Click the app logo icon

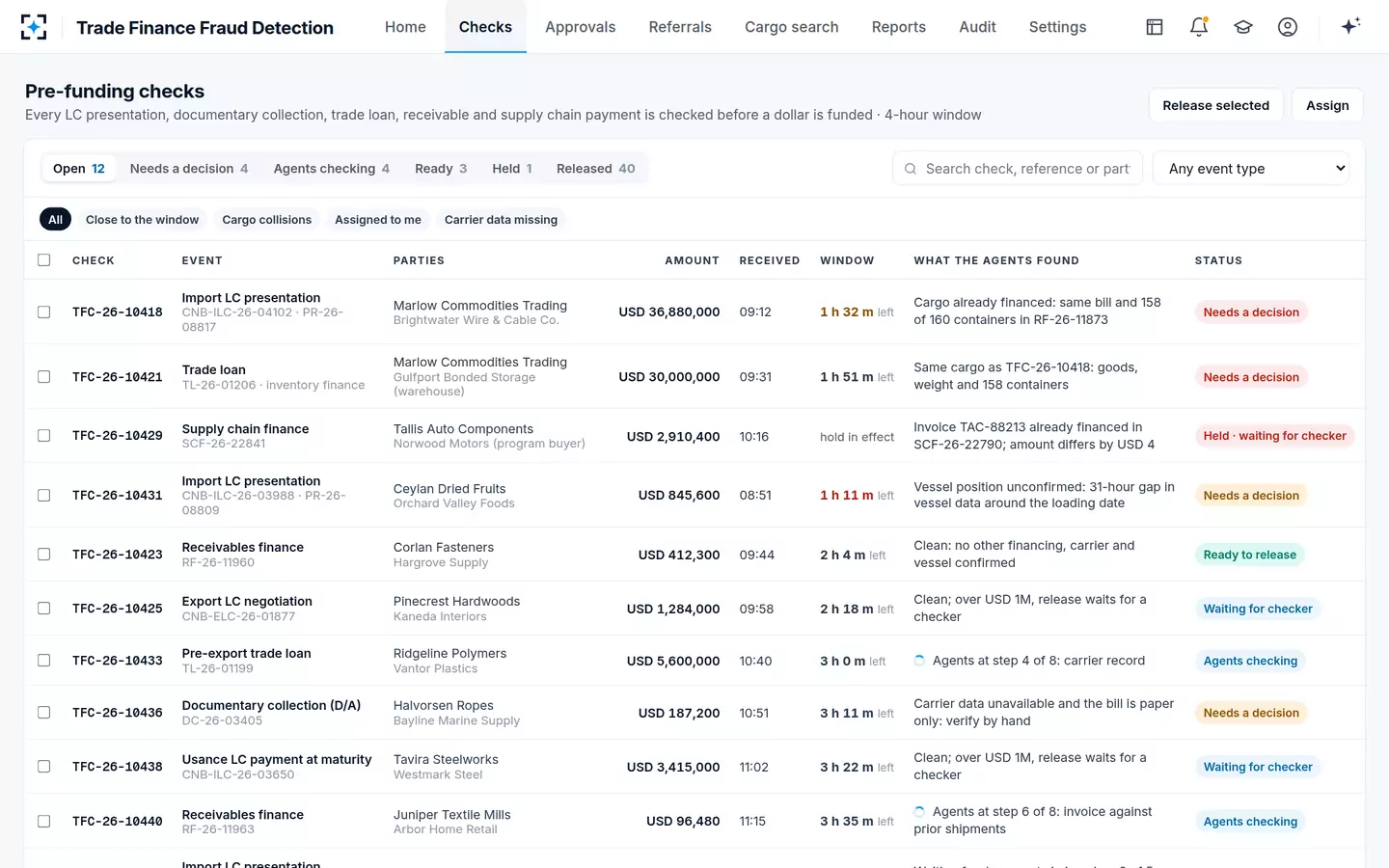(x=34, y=27)
